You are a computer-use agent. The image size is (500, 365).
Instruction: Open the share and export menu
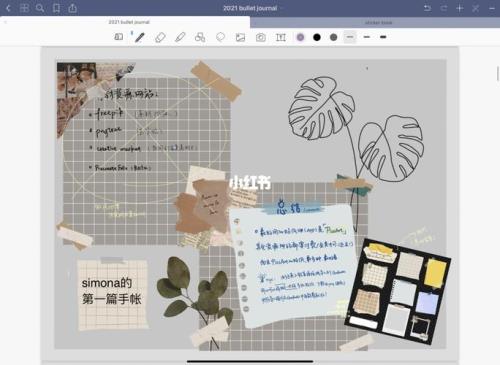click(73, 8)
